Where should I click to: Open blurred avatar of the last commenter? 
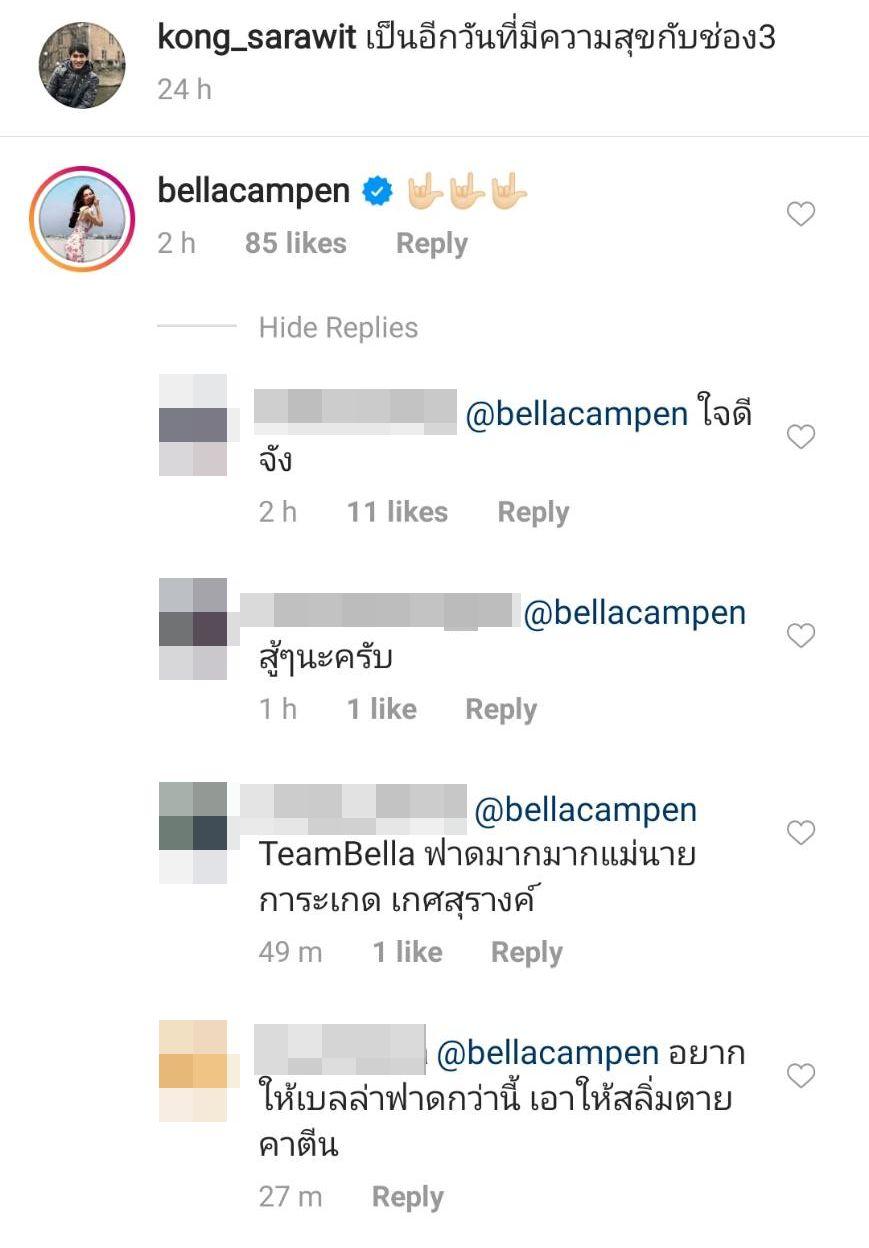point(193,1071)
